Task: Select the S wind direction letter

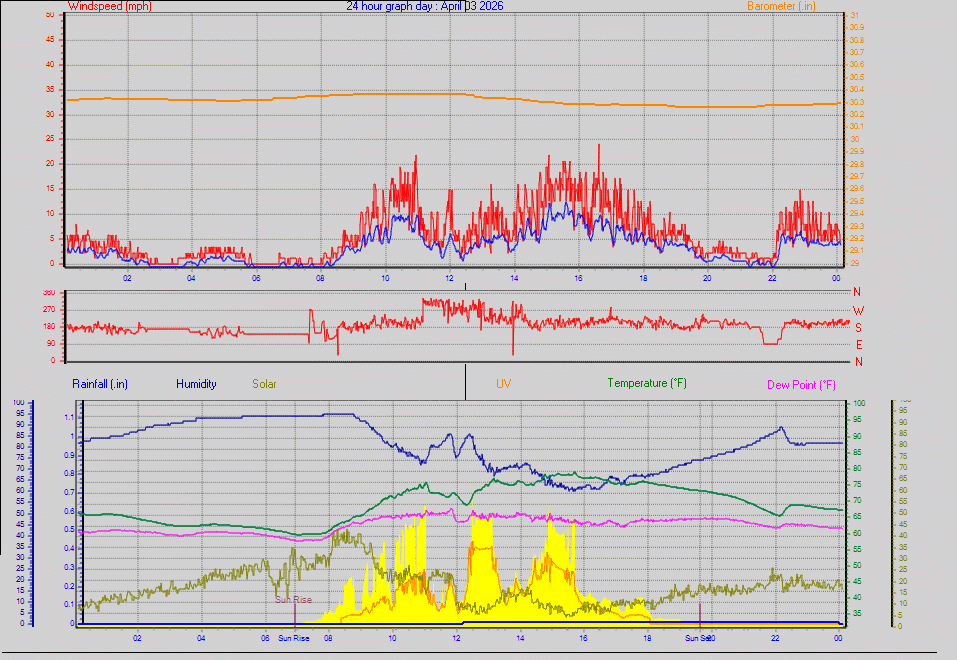Action: click(857, 327)
